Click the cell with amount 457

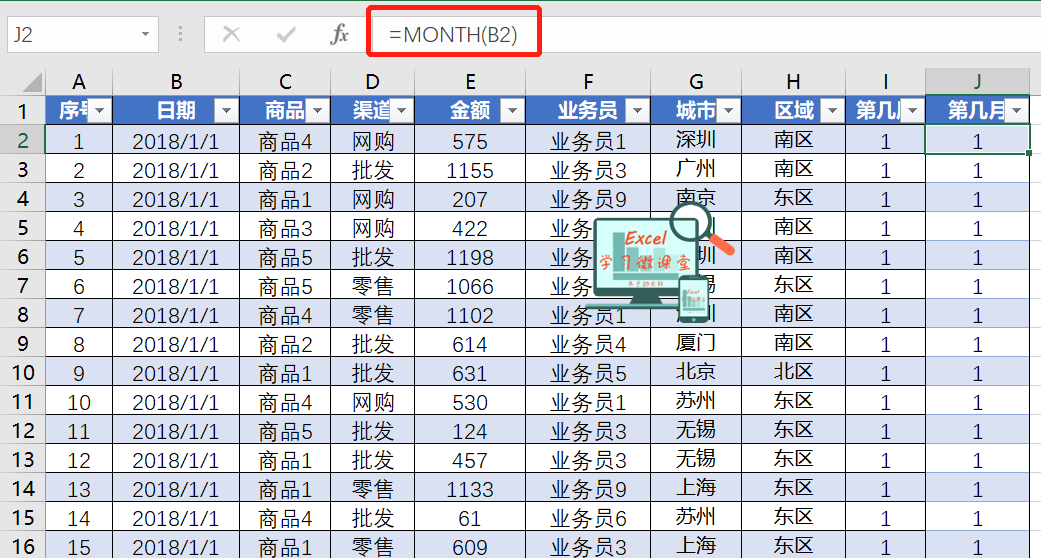point(470,459)
